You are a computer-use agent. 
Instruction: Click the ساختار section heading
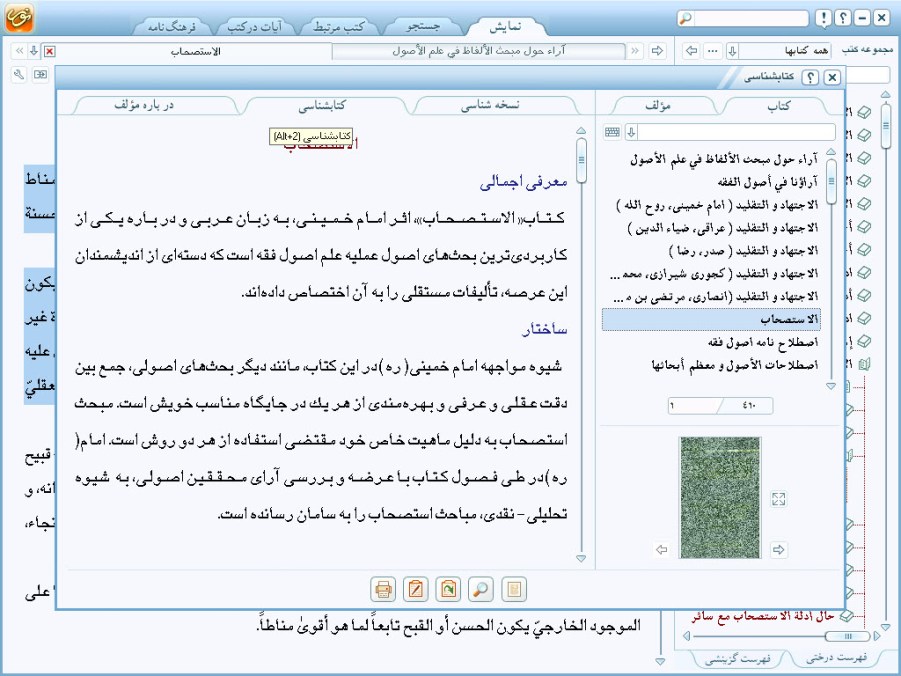click(x=545, y=329)
